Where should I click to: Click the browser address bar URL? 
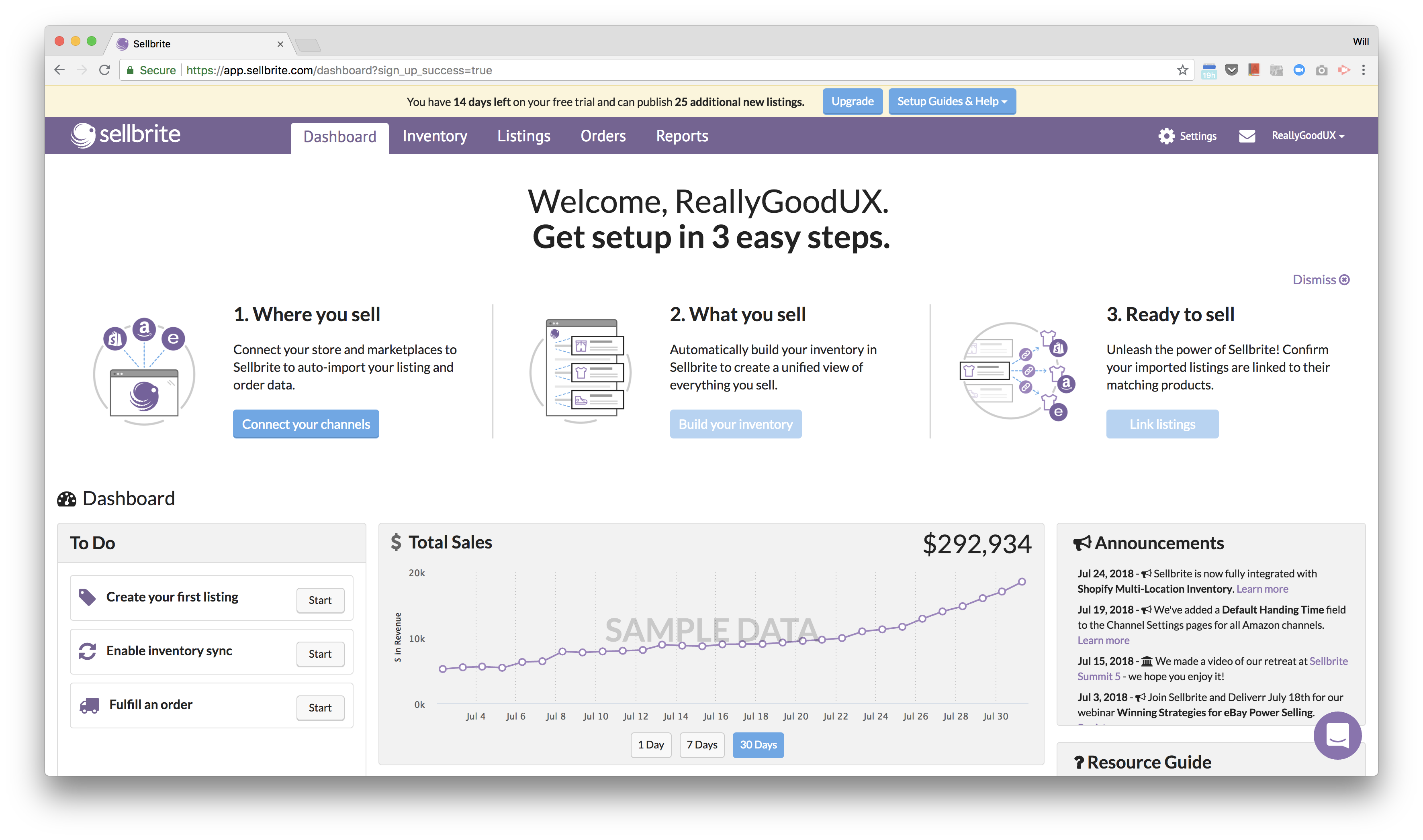click(339, 70)
